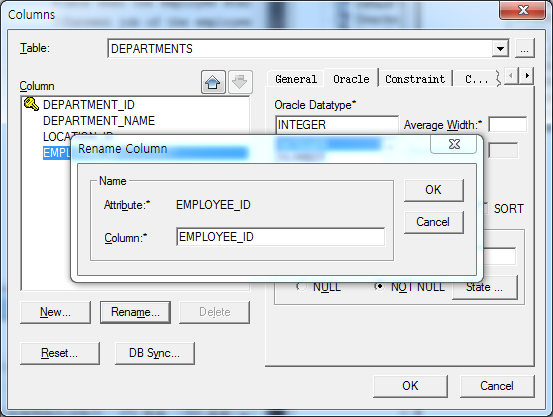Open the truncated C... tab
Viewport: 553px width, 417px height.
point(476,79)
